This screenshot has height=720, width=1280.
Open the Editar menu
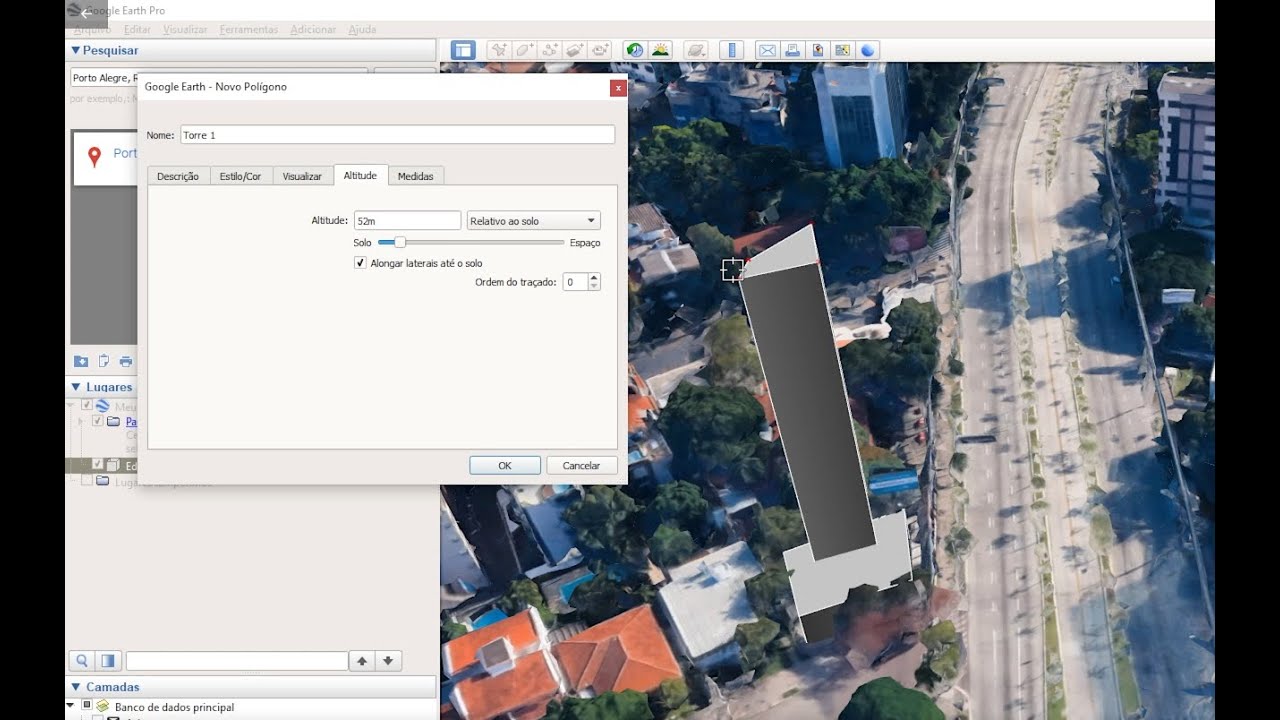pos(137,30)
